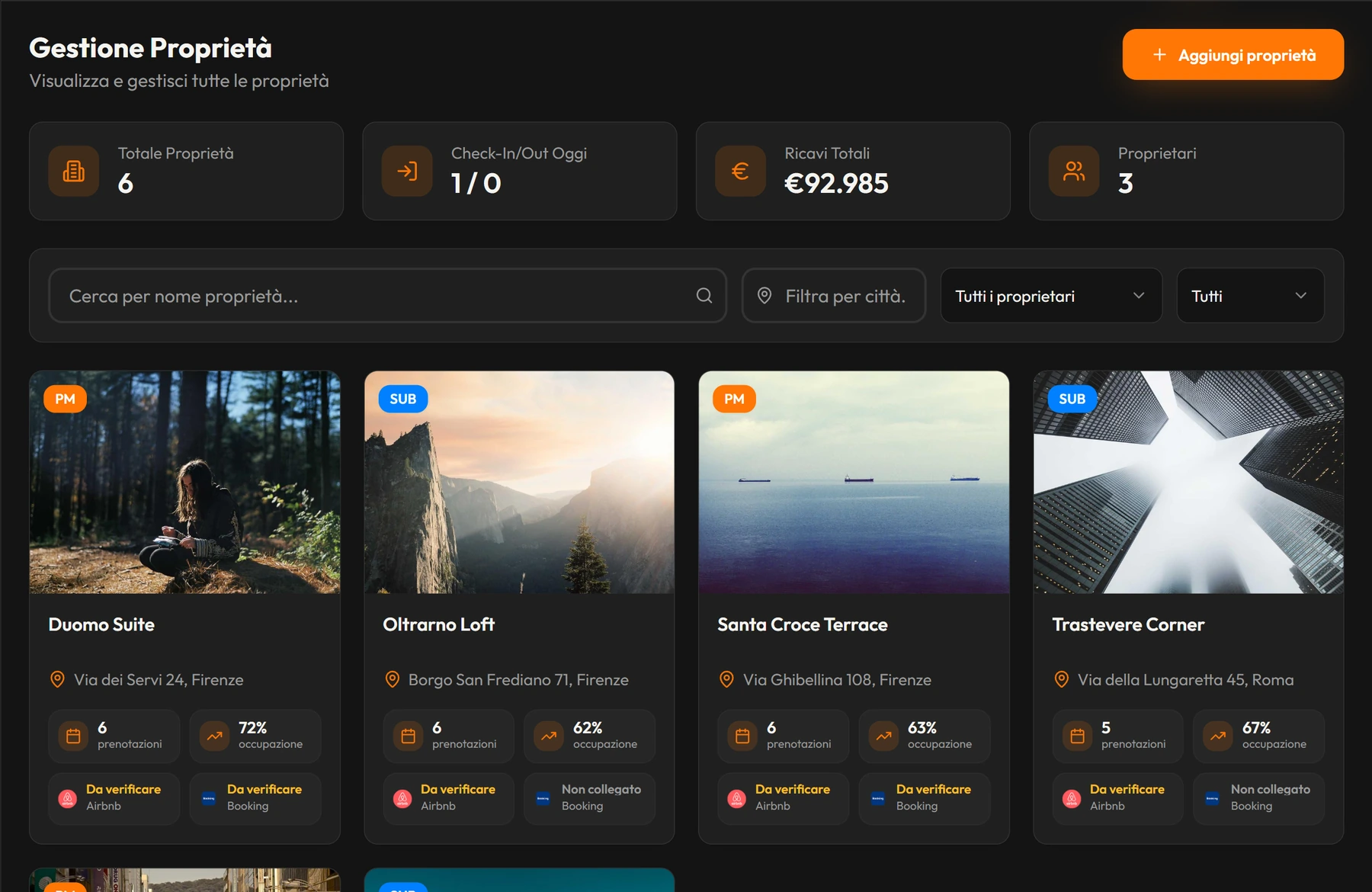Open the Santa Croce Terrace sea photo
This screenshot has height=892, width=1372.
pos(854,482)
